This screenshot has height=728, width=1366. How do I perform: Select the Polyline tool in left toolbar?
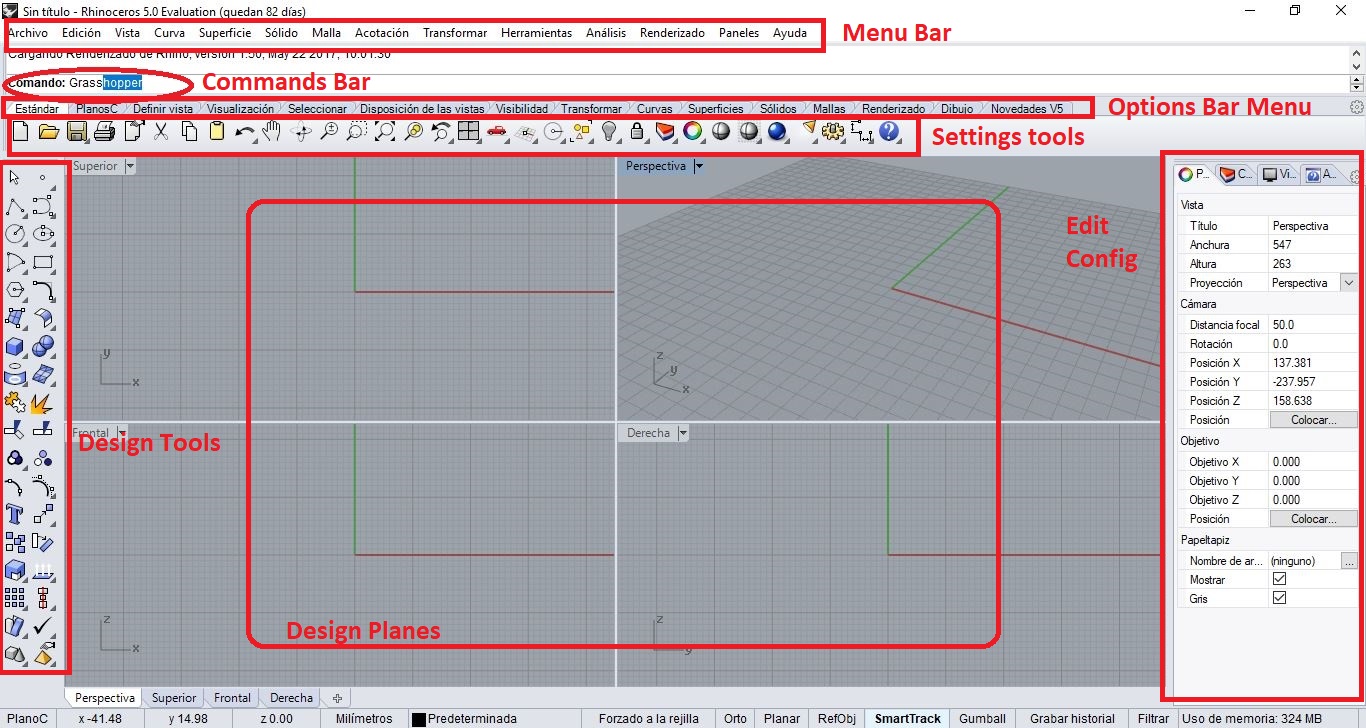coord(15,206)
